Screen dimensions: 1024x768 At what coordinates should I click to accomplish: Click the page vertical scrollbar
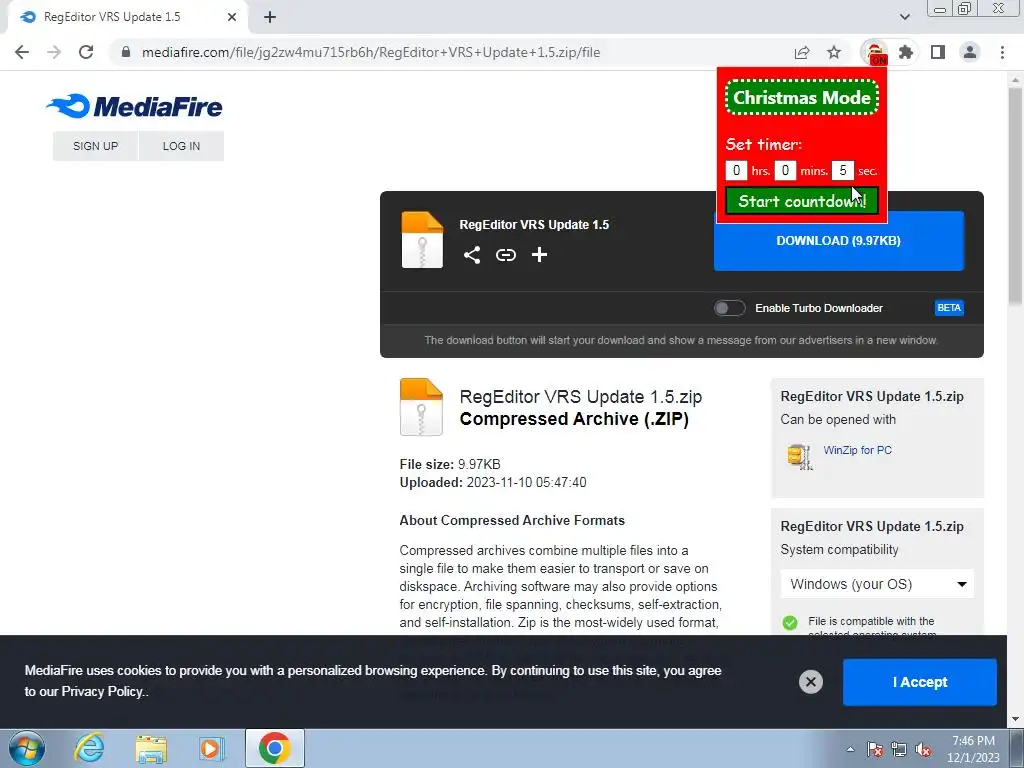(x=1015, y=196)
